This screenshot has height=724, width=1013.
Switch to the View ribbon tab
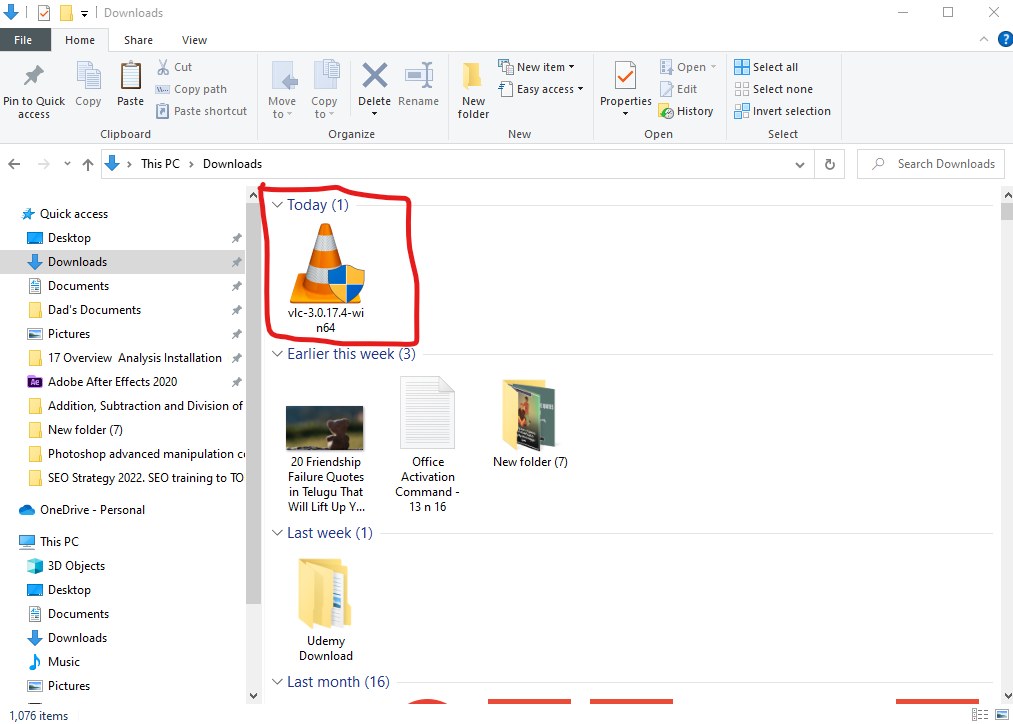(x=194, y=40)
